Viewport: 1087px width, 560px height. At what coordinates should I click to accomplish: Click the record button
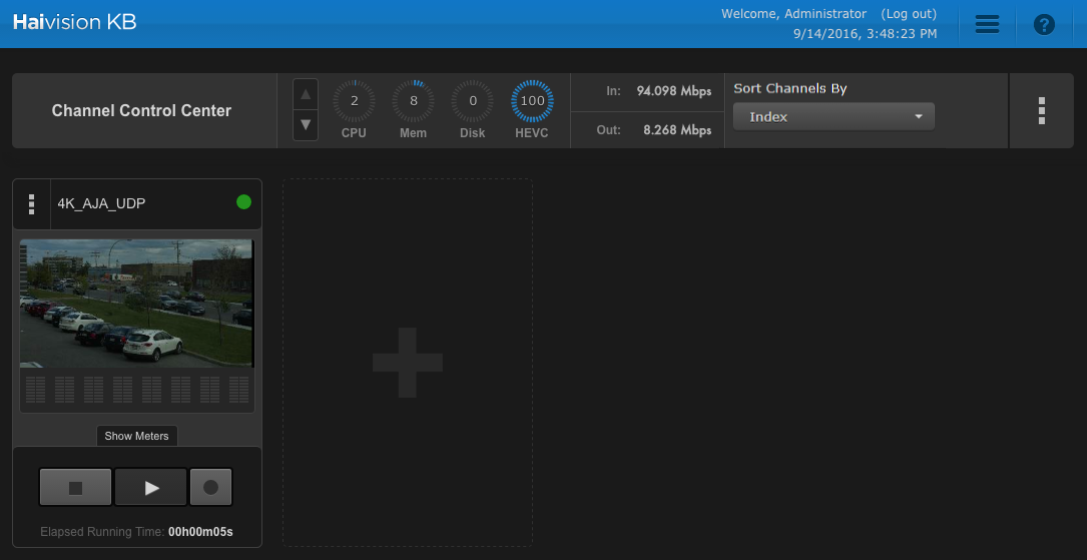[210, 488]
